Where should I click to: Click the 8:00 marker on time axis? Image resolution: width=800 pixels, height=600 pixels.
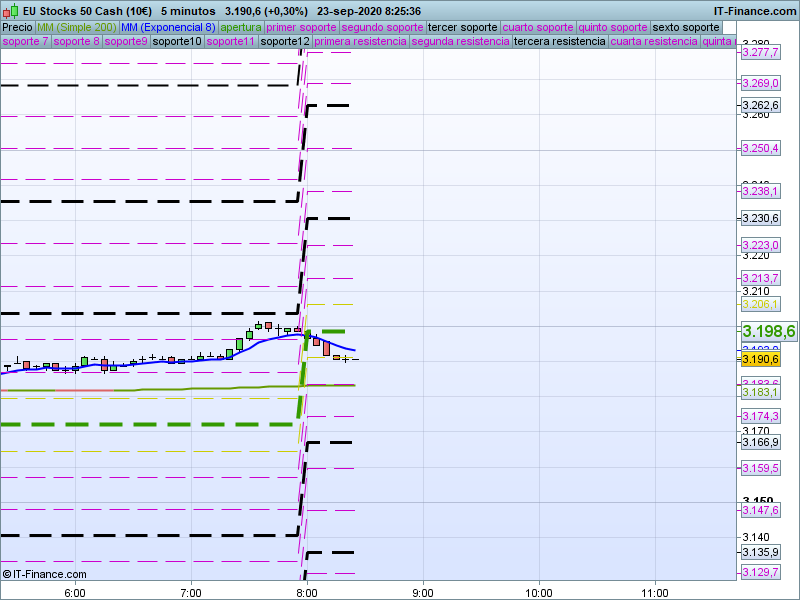(307, 591)
